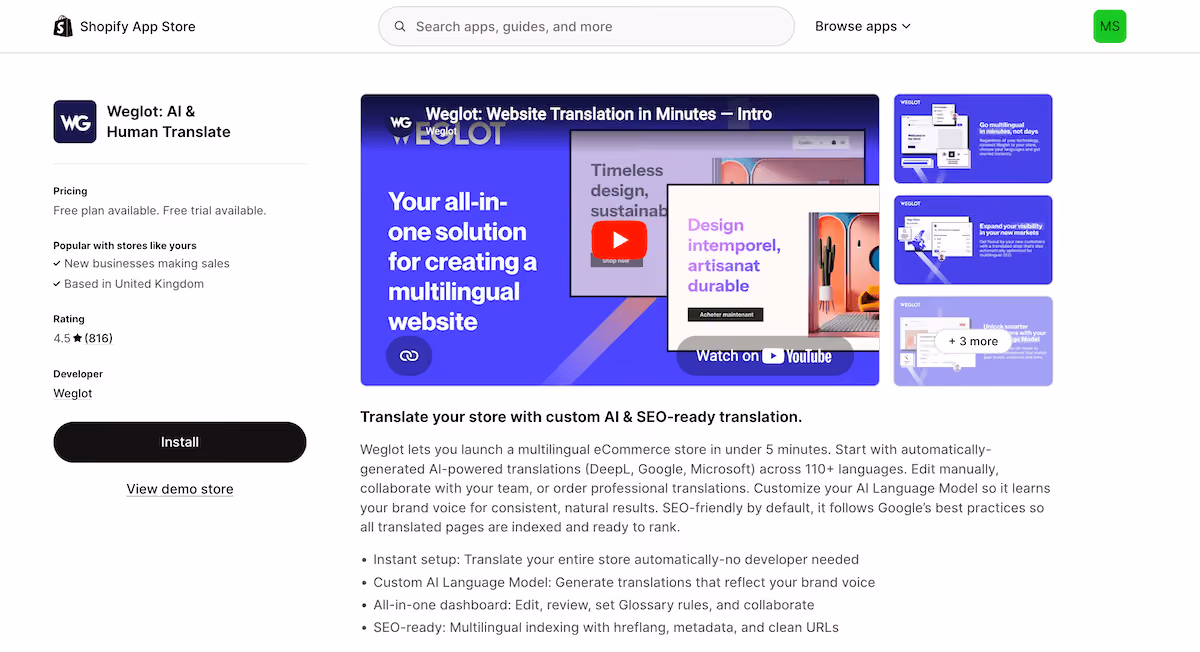Click the Shopify bag logo icon

pyautogui.click(x=63, y=26)
